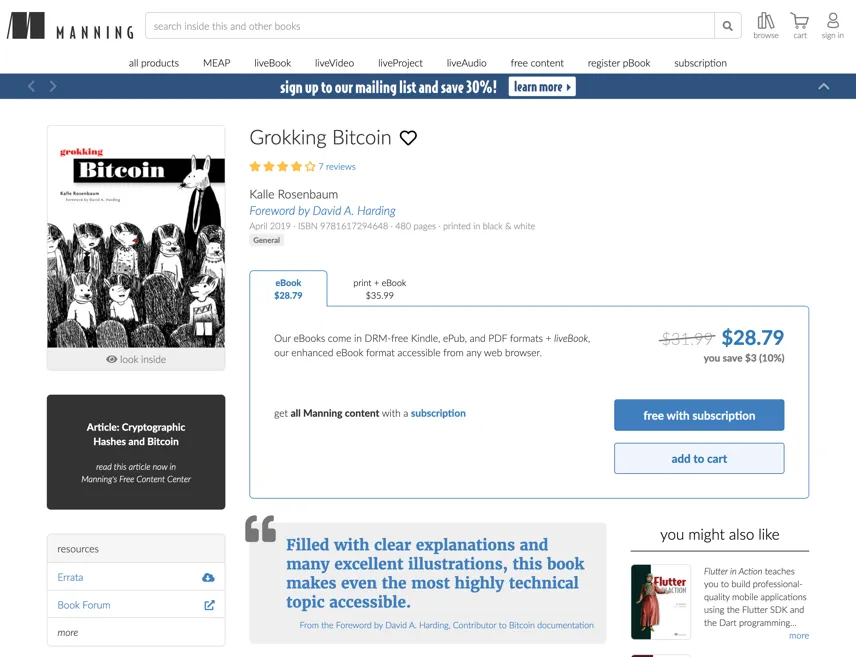Click the learn more banner button

click(542, 87)
